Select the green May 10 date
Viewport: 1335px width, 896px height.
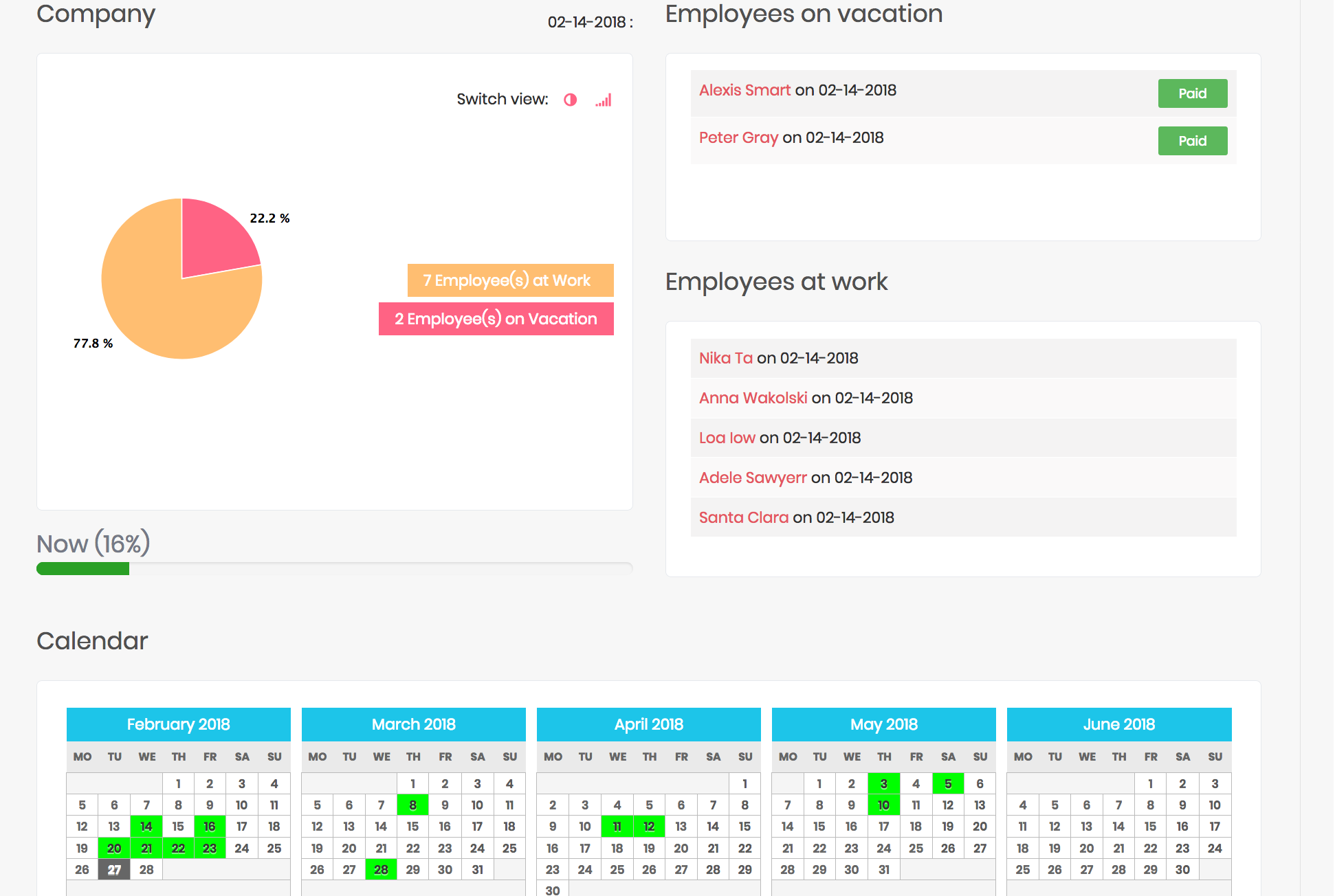[883, 805]
